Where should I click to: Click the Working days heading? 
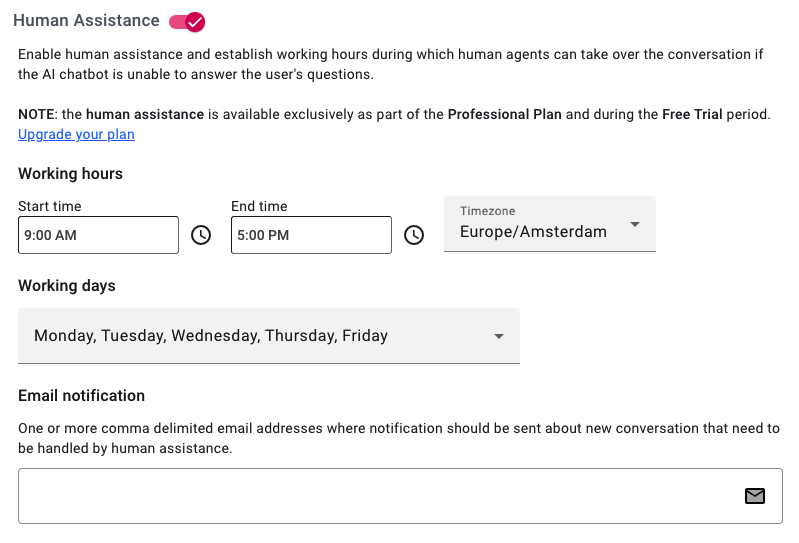tap(67, 286)
